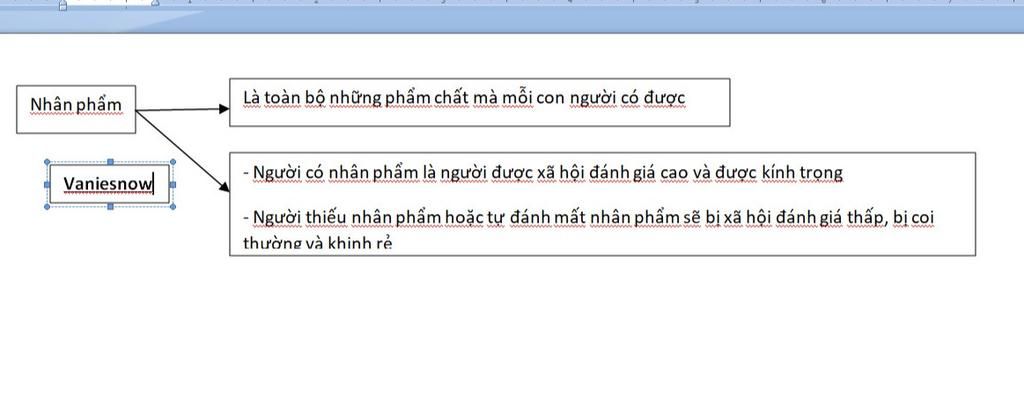
Task: Click bottom-right corner handle of Vaniesnow box
Action: click(x=173, y=206)
